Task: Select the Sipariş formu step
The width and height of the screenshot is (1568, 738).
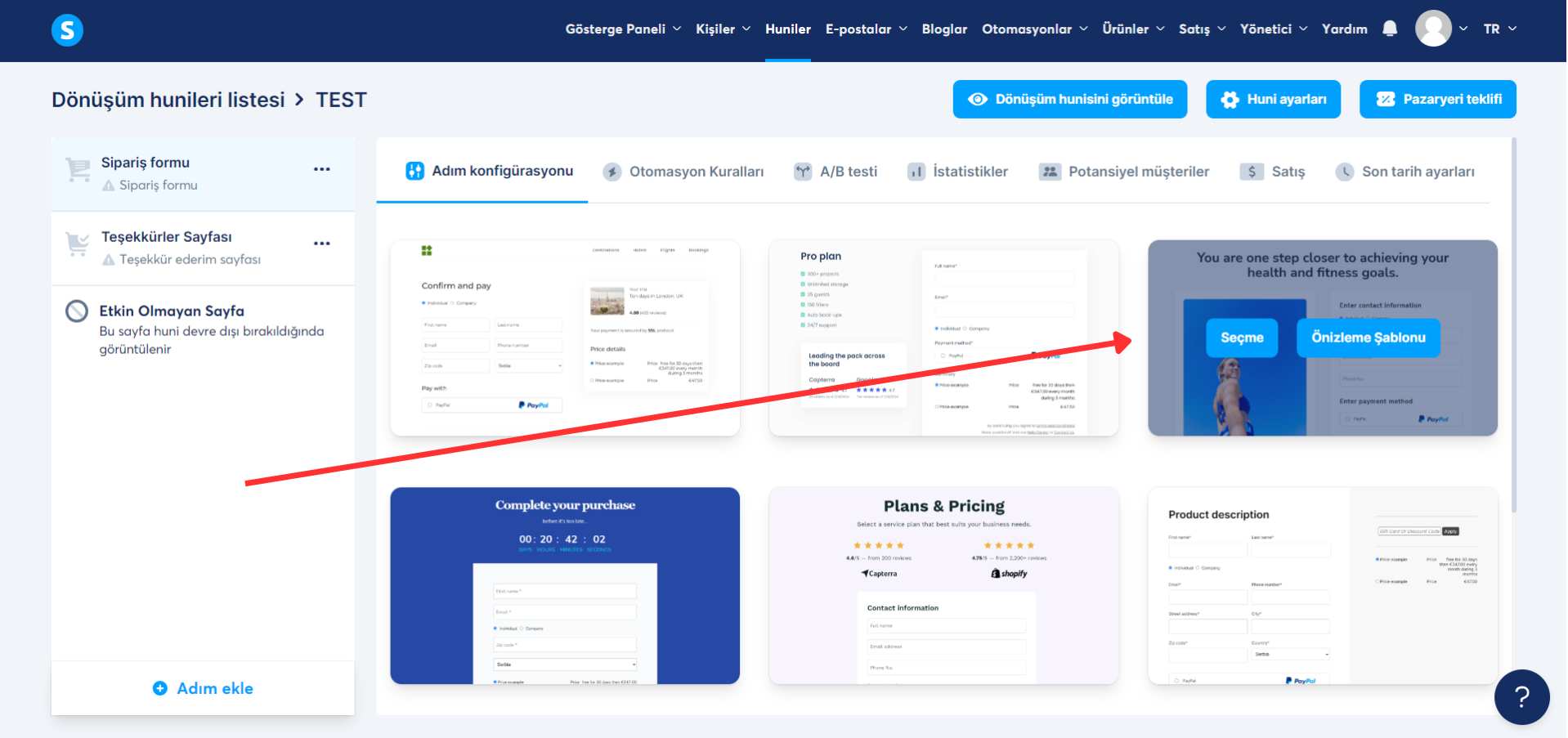Action: coord(204,174)
